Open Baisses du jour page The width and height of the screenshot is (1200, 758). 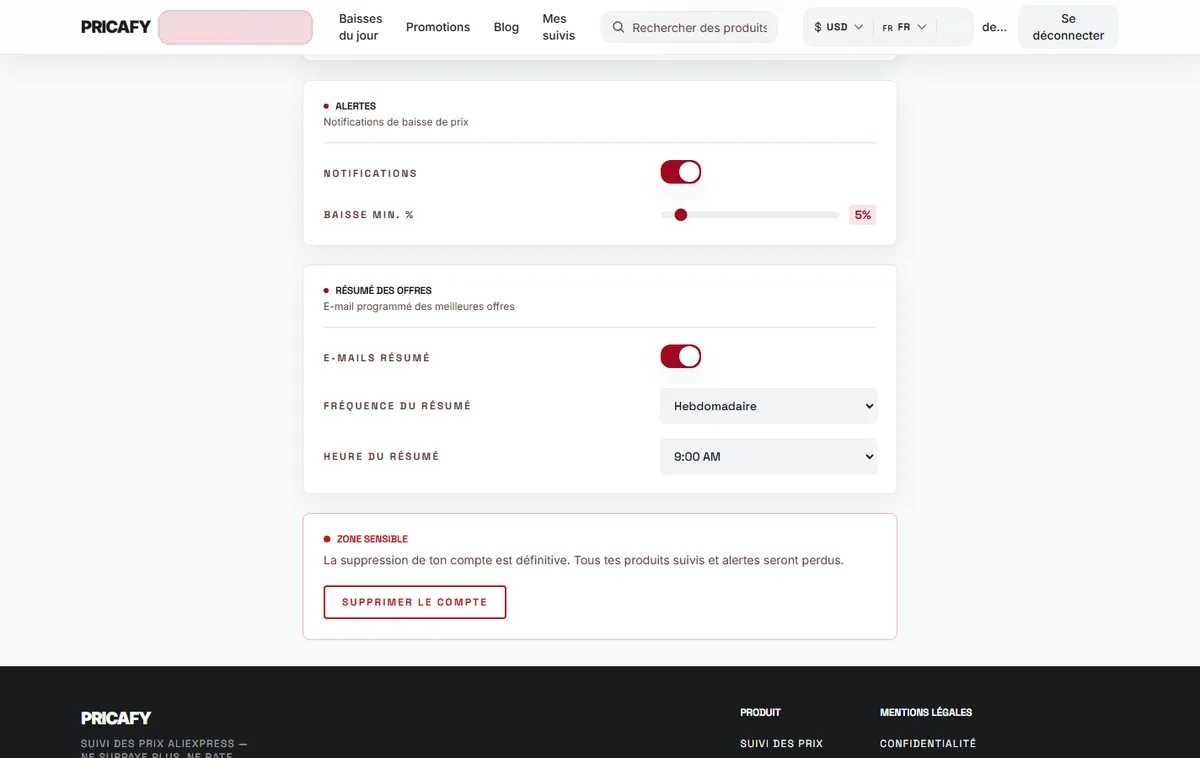360,27
